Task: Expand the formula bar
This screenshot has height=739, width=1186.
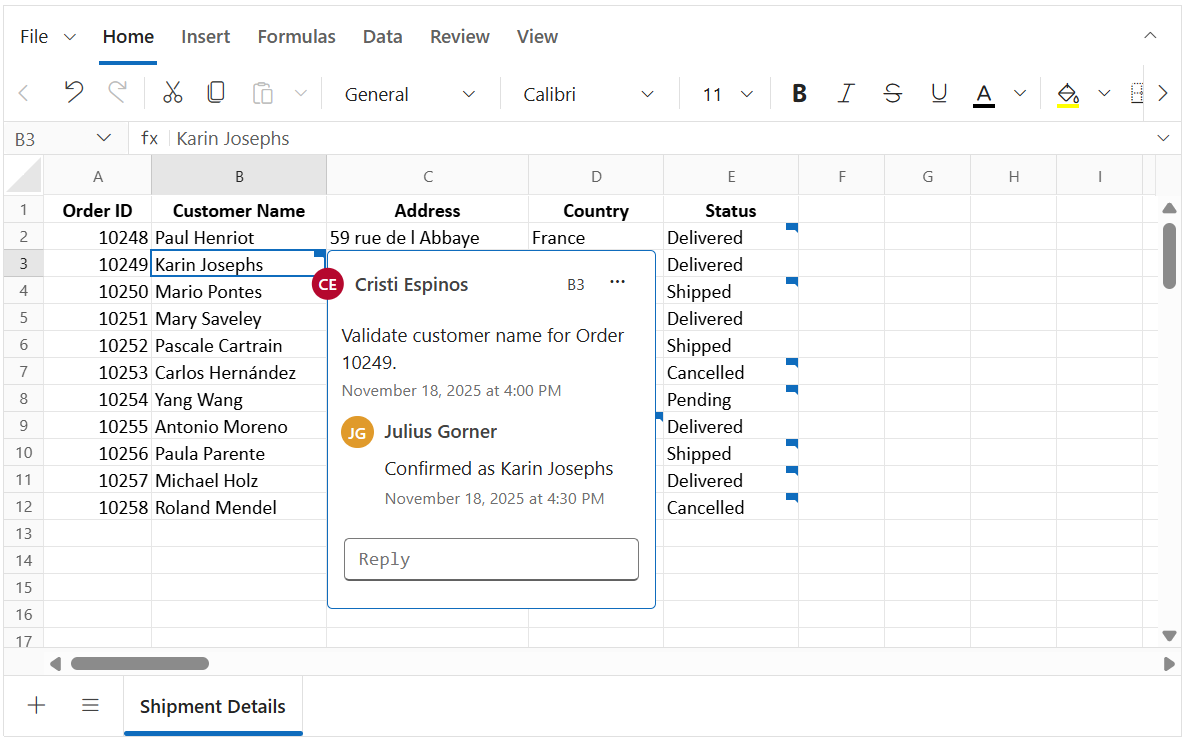Action: (x=1163, y=138)
